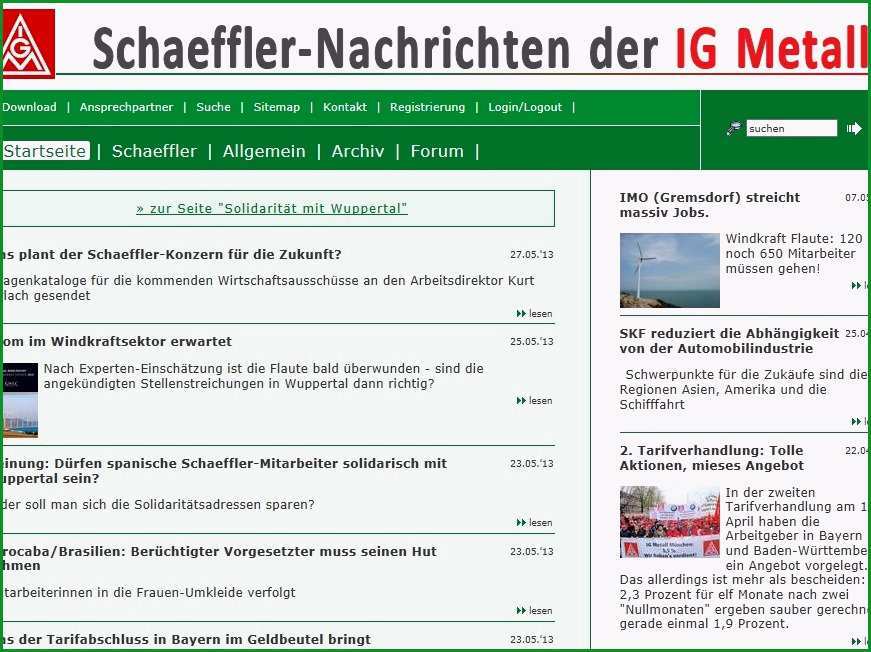This screenshot has width=871, height=652.
Task: Click the search tool icon beside suchen field
Action: 734,128
